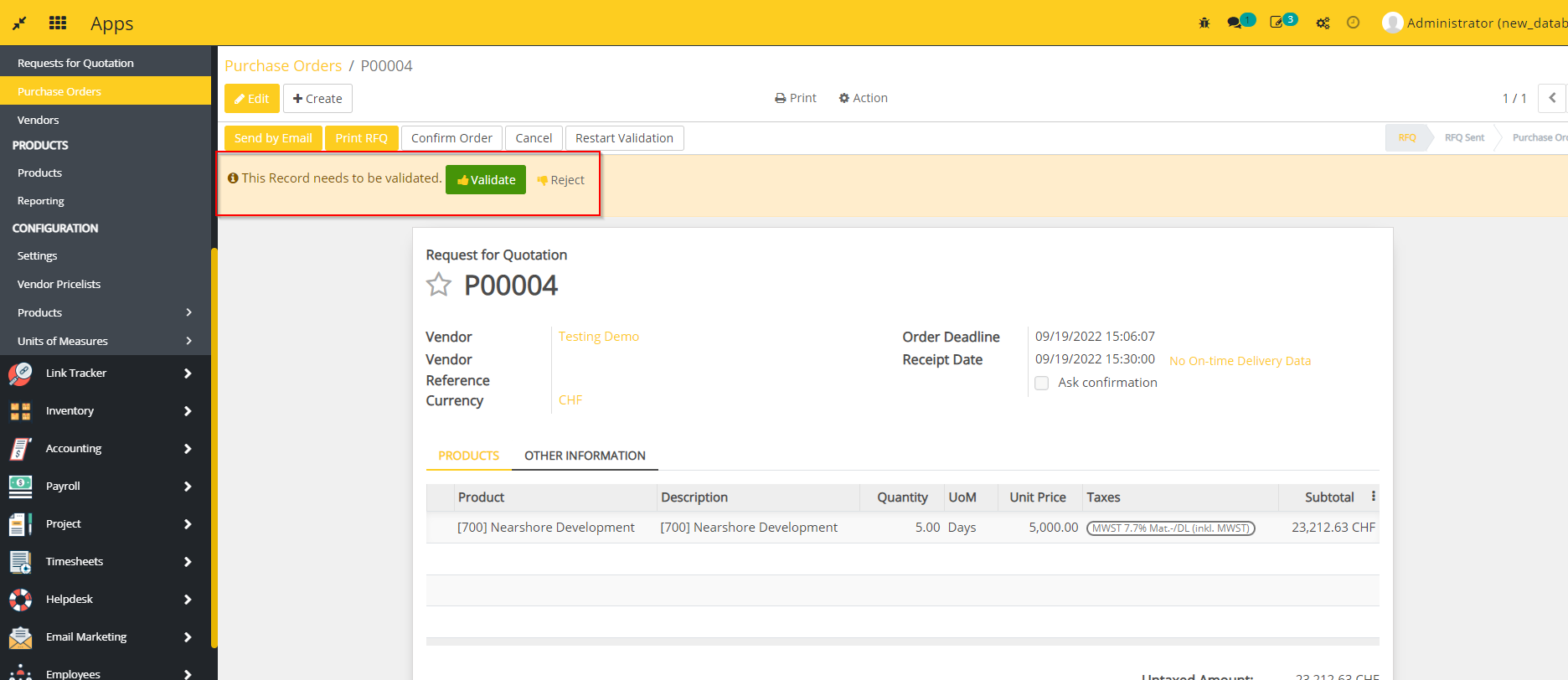Screen dimensions: 1568x680
Task: Click the Payroll app icon
Action: click(21, 487)
